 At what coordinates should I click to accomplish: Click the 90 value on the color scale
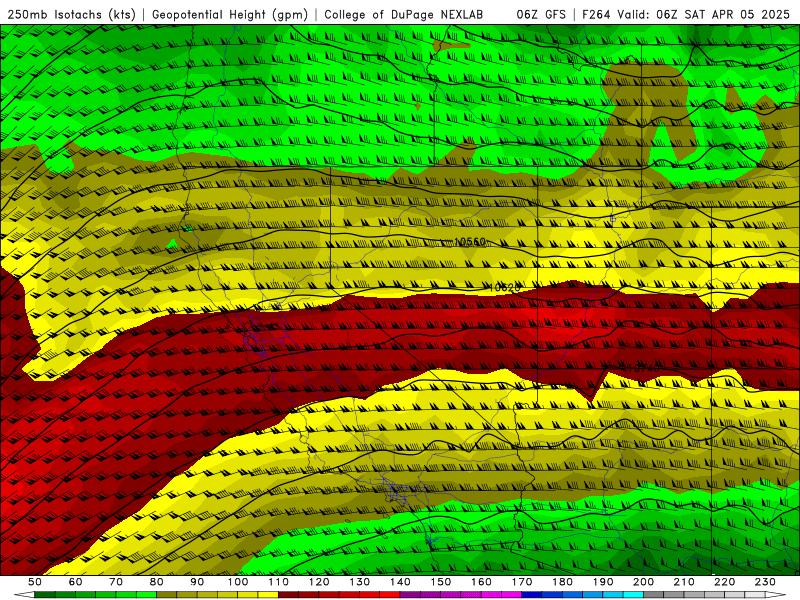click(x=197, y=582)
